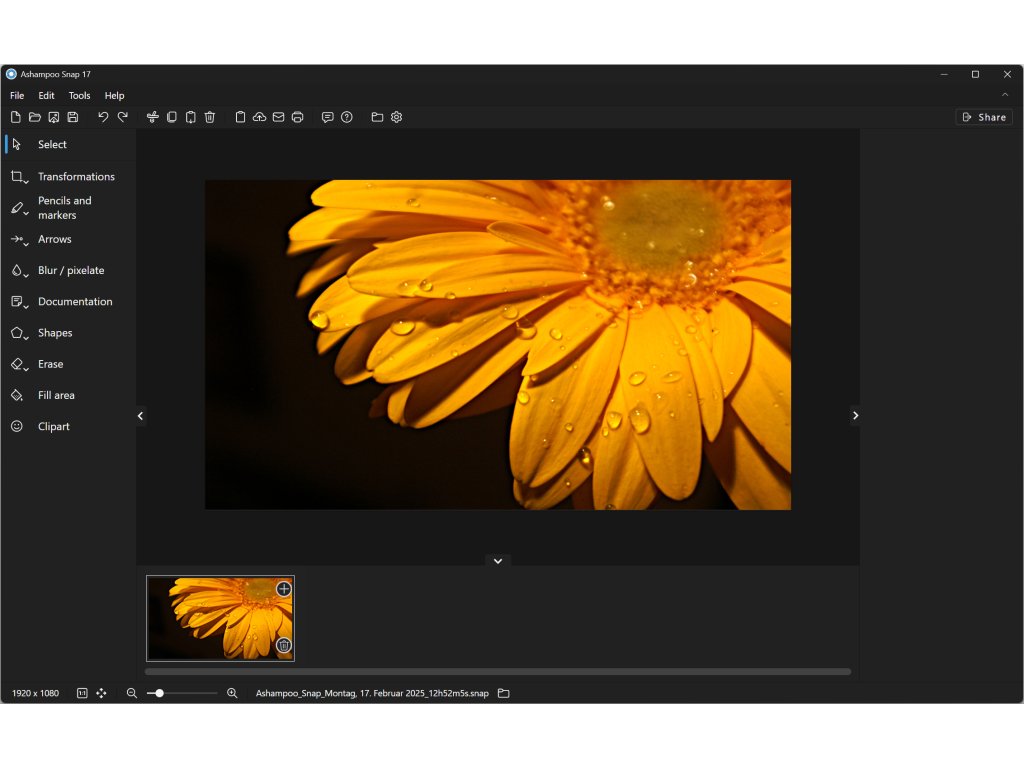Collapse the thumbnail strip chevron

pyautogui.click(x=498, y=560)
